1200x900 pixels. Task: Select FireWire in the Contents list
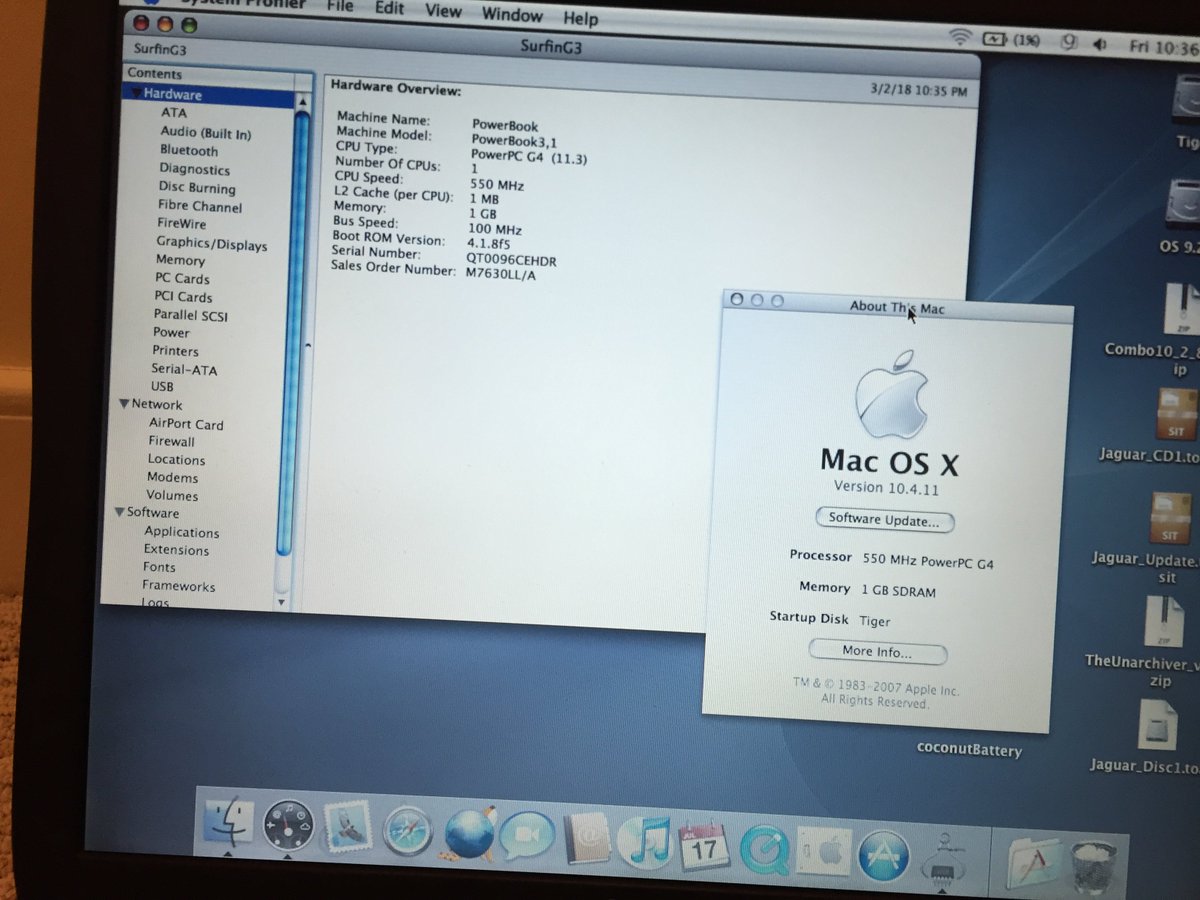pos(182,224)
